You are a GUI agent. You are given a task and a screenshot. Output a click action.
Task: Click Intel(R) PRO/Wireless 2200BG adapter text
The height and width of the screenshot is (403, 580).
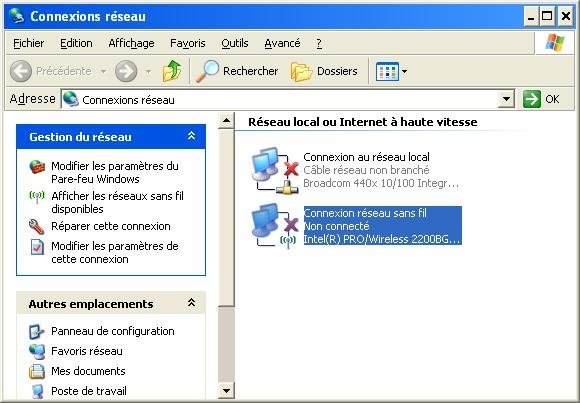(382, 239)
